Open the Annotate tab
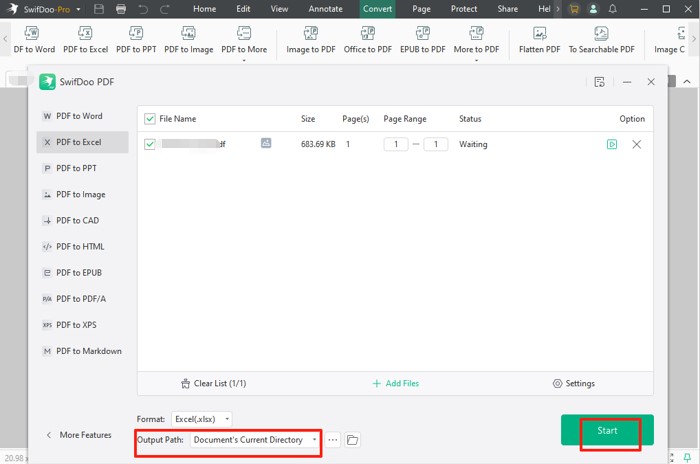Image resolution: width=700 pixels, height=464 pixels. (325, 9)
